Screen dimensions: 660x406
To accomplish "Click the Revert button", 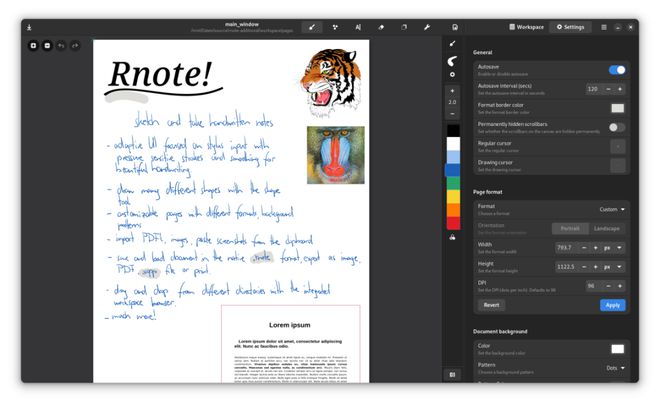I will (x=491, y=305).
